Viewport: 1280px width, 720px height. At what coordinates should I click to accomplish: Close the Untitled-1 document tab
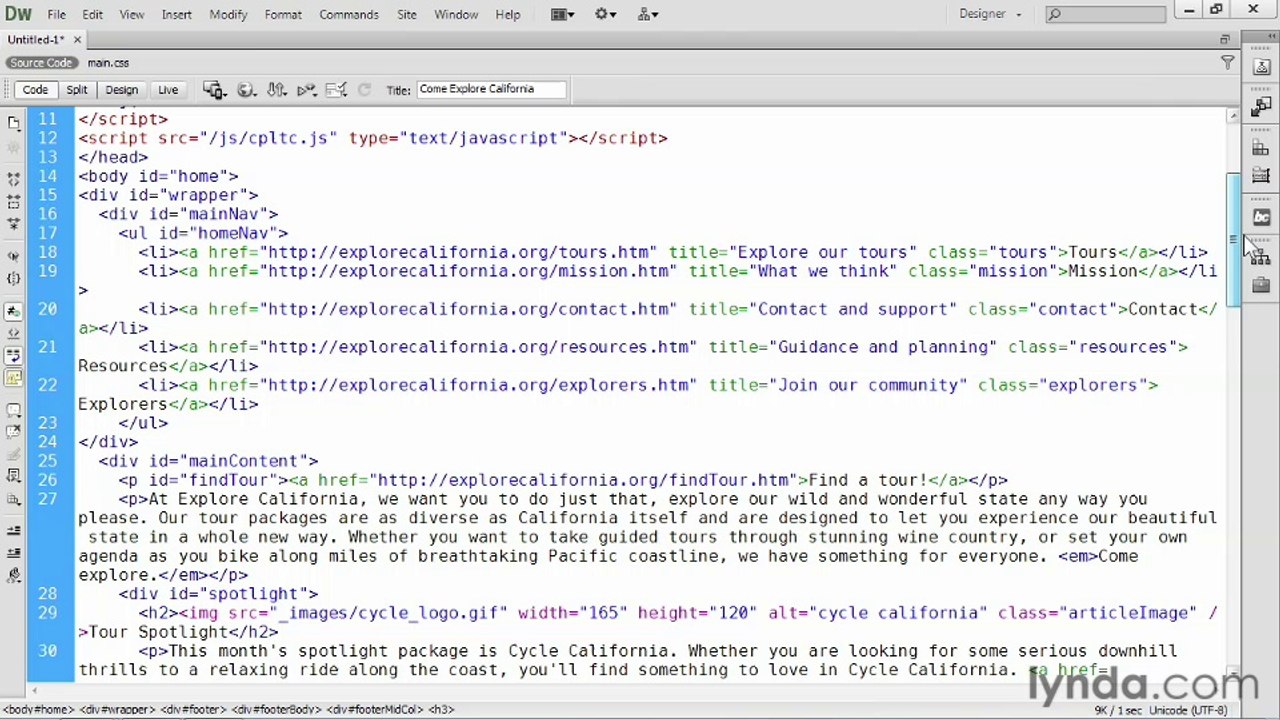click(78, 40)
